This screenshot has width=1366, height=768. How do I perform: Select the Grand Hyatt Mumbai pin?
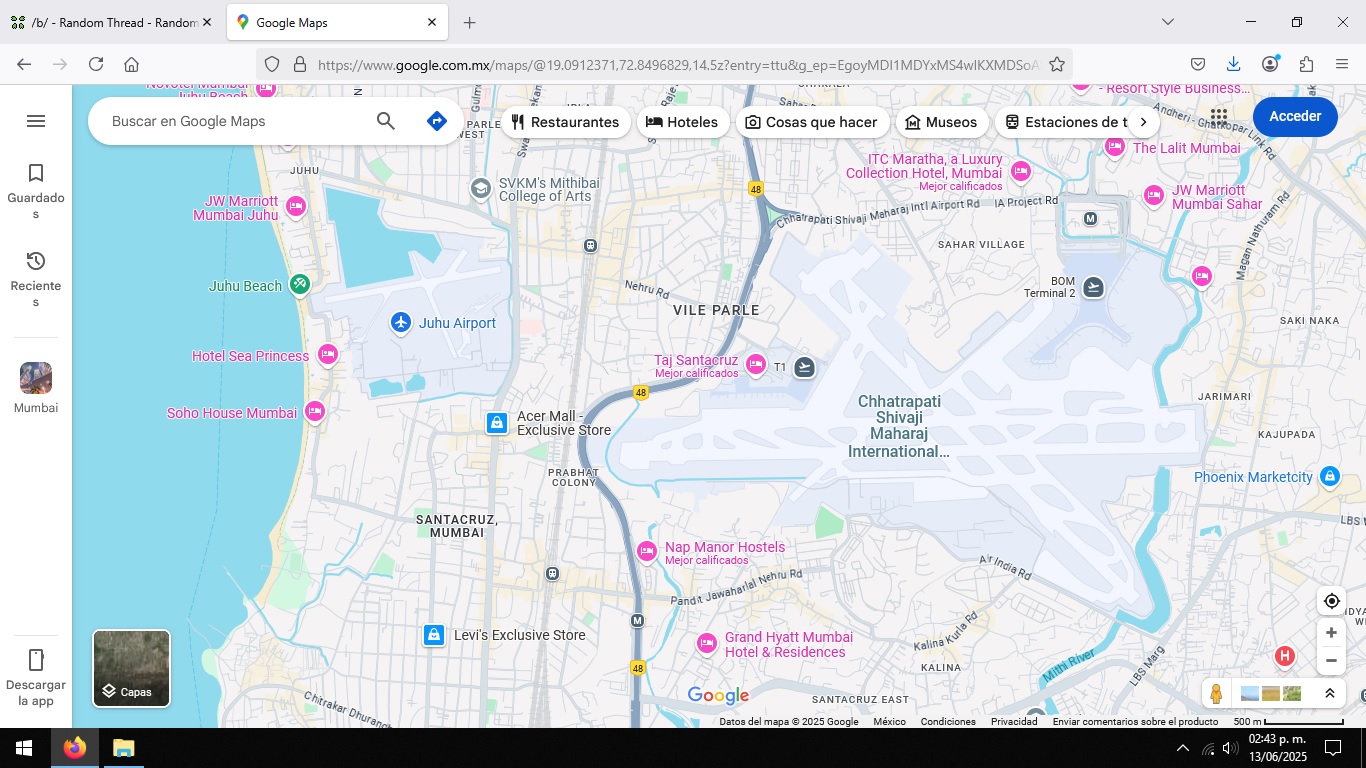point(707,644)
